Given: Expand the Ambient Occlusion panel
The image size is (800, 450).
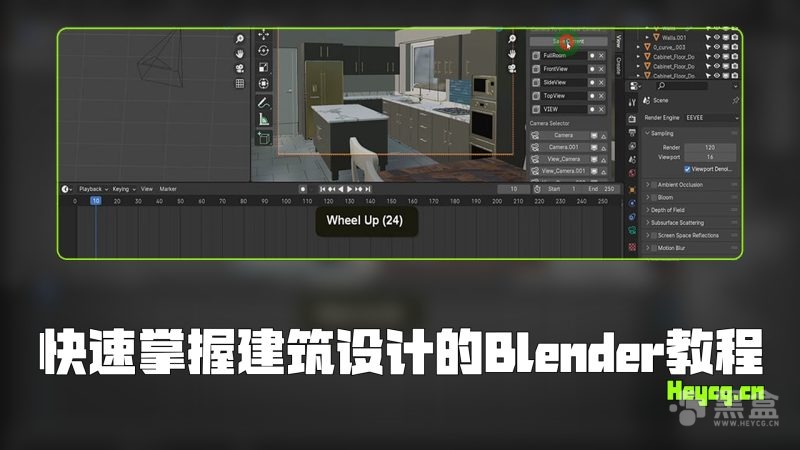Looking at the screenshot, I should (647, 185).
